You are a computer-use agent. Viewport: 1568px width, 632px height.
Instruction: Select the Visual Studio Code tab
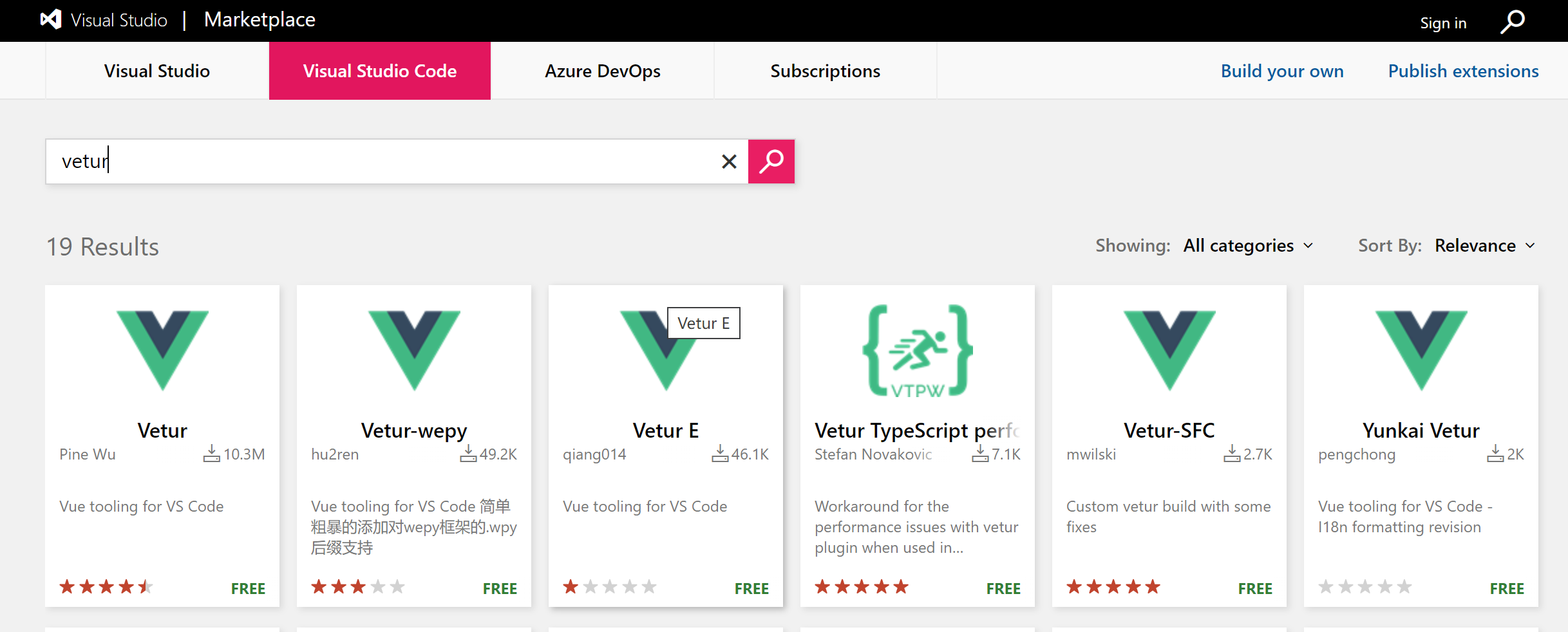(x=380, y=71)
